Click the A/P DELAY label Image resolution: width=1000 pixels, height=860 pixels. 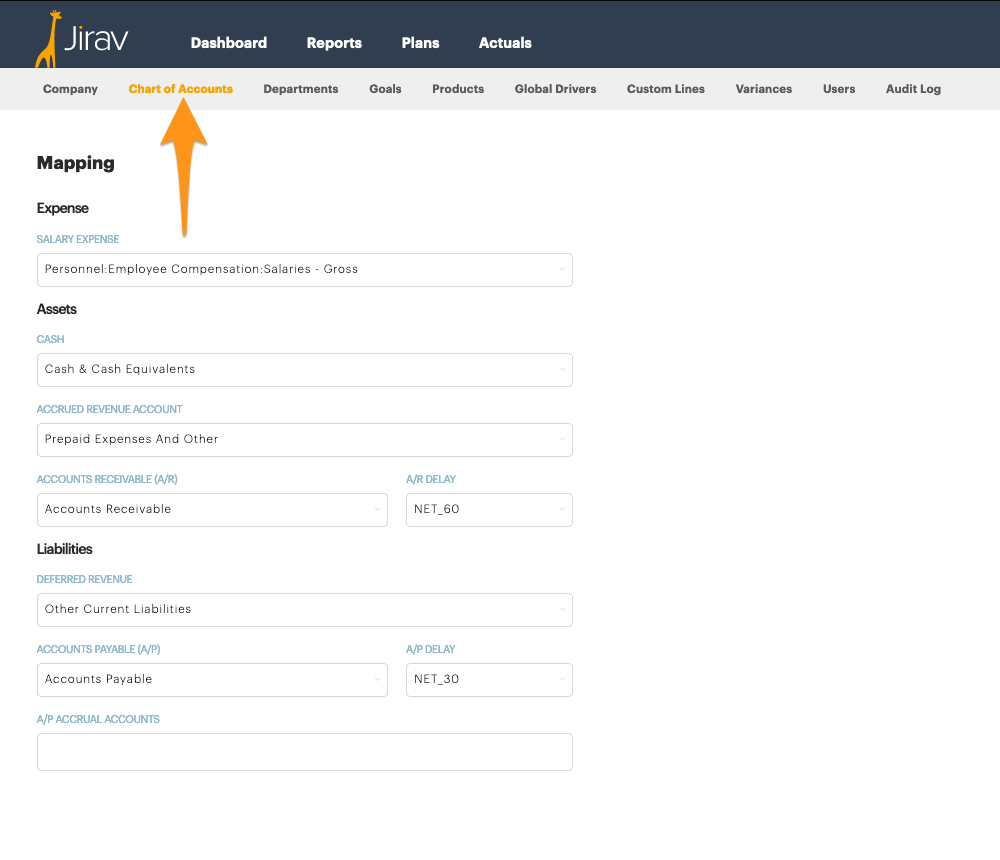[x=430, y=649]
